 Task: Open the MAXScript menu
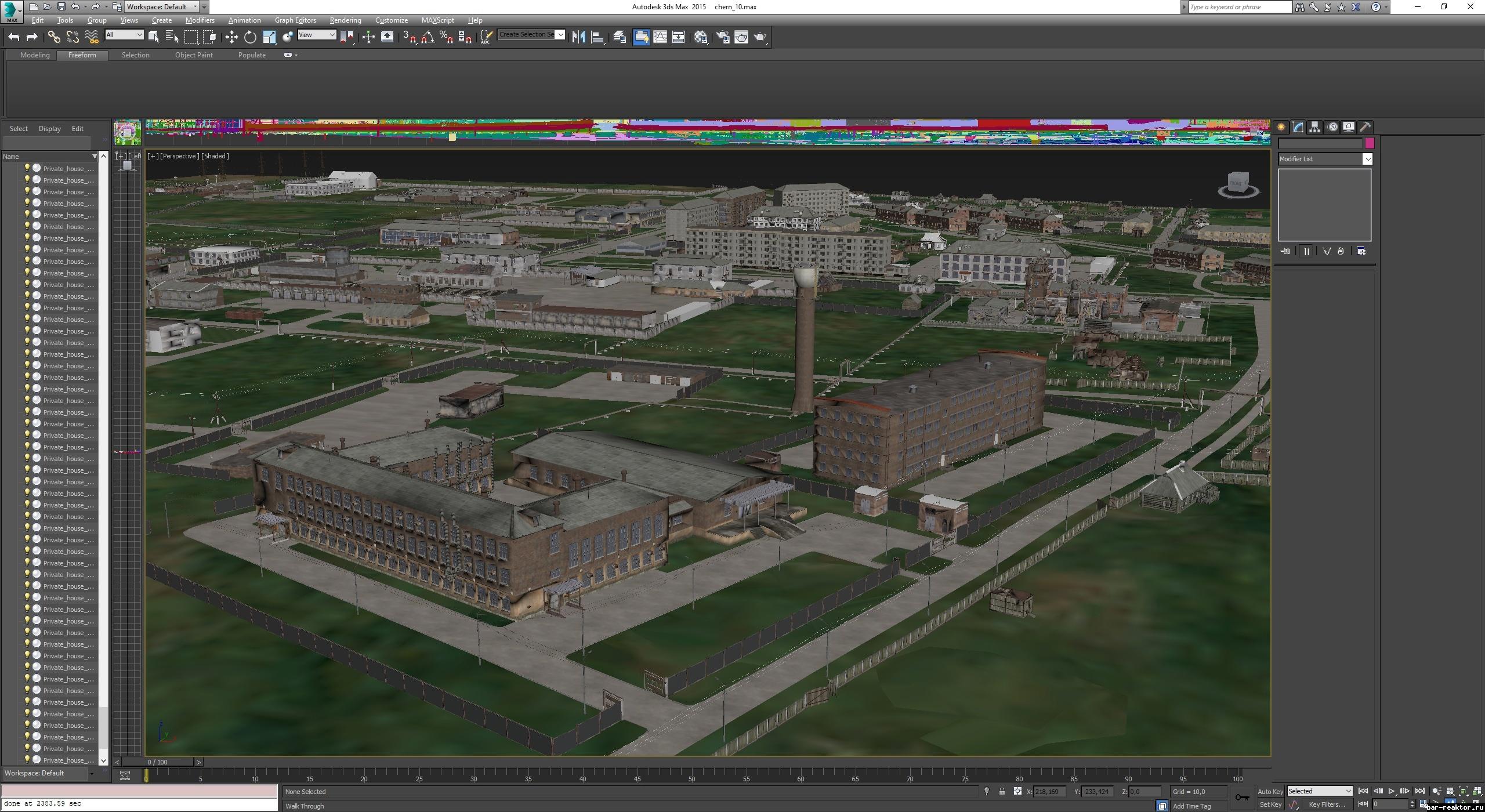437,20
